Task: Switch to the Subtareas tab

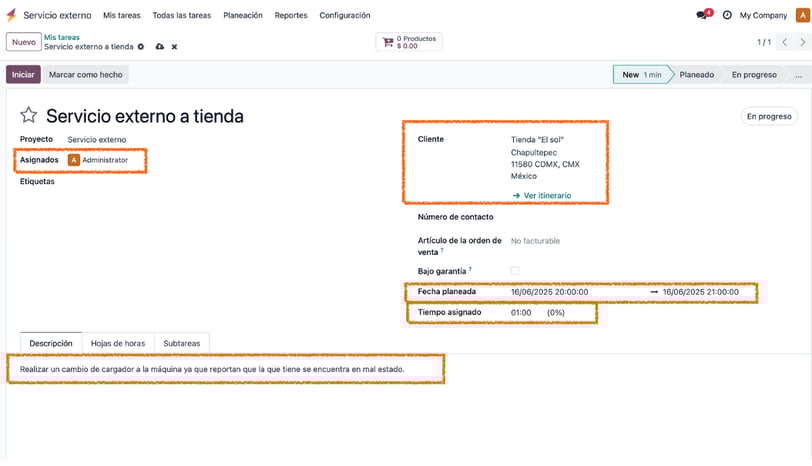Action: click(x=182, y=343)
